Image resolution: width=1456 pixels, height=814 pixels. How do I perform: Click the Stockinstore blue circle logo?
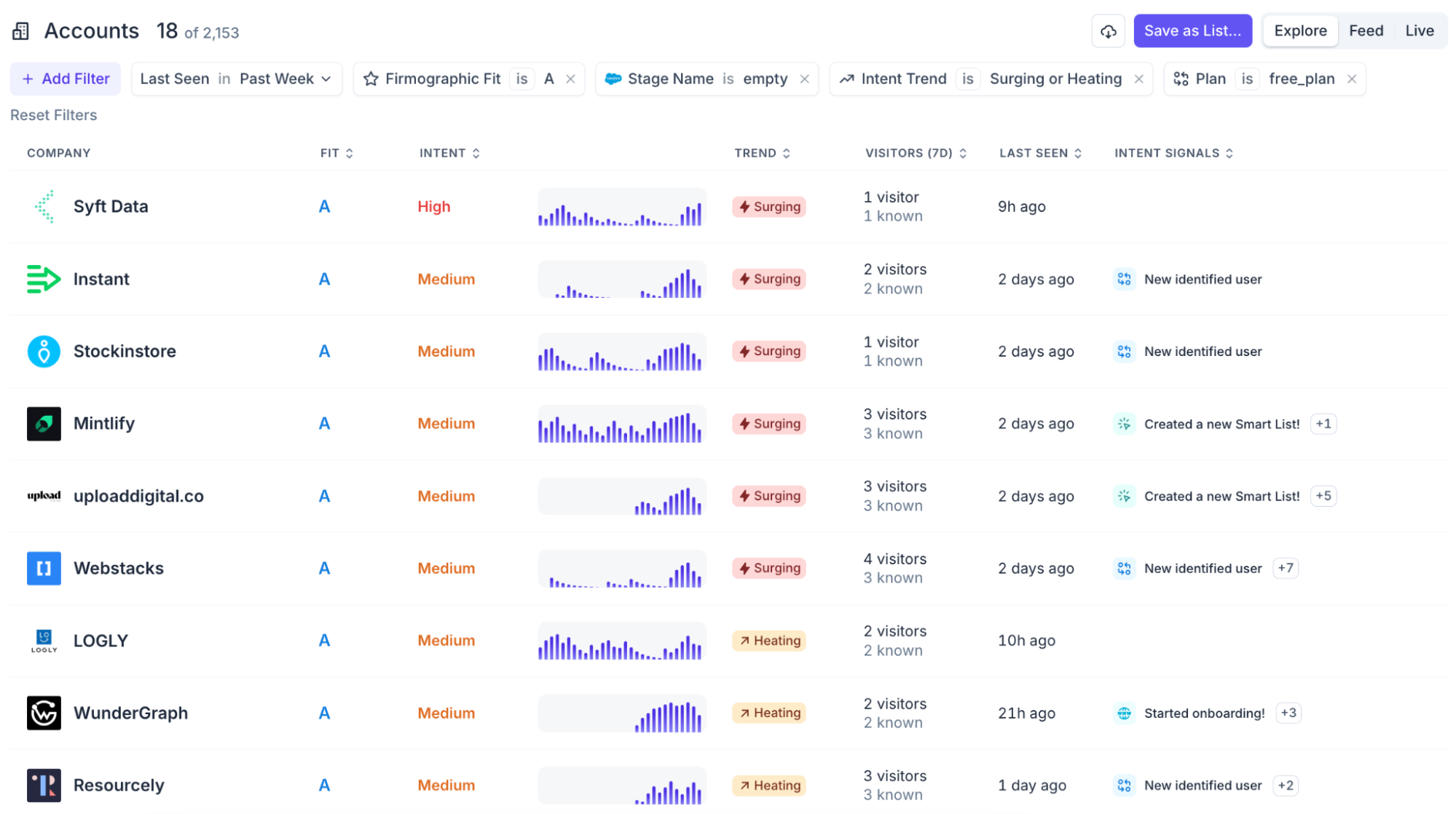point(44,352)
